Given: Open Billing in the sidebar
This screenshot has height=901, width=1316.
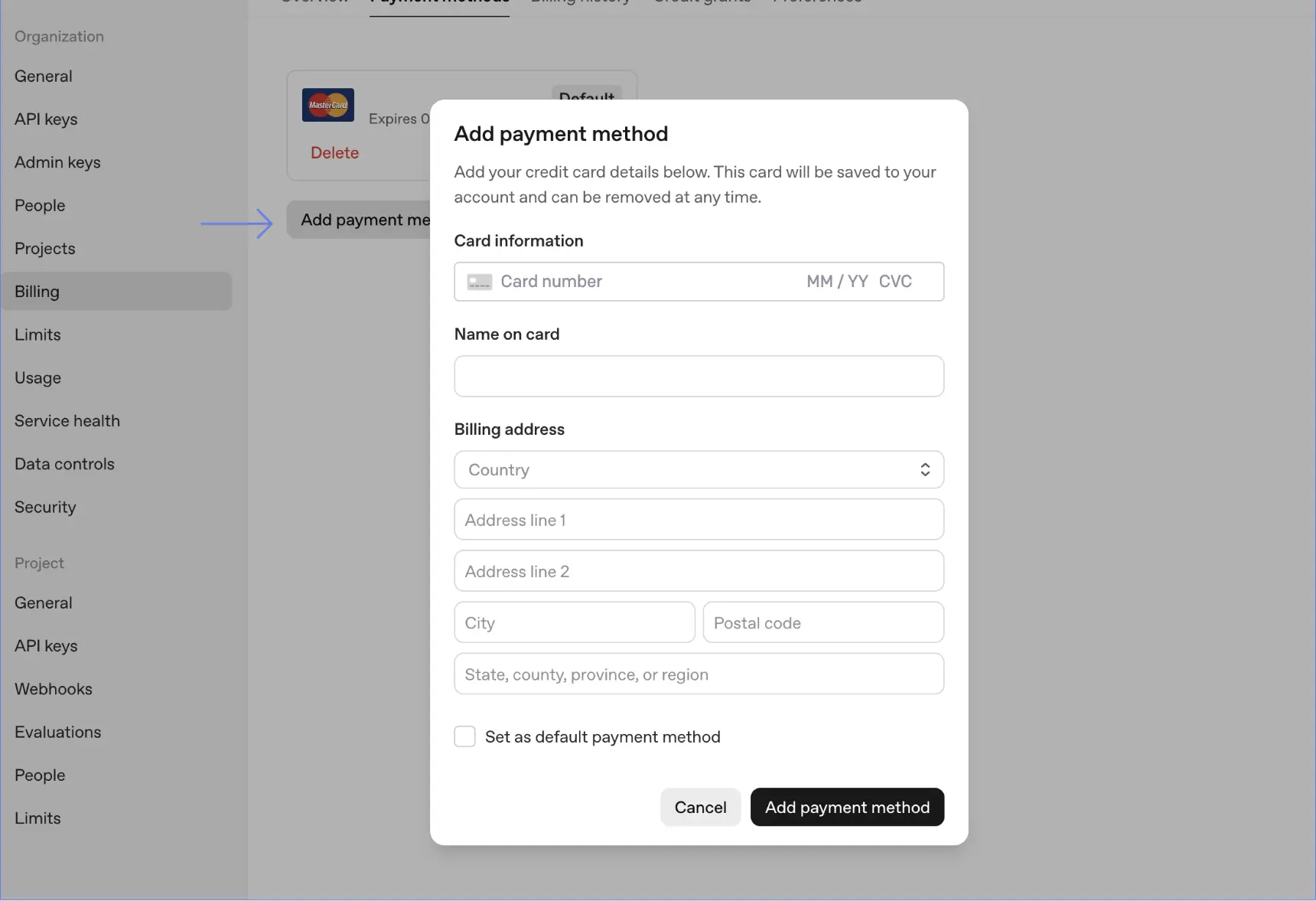Looking at the screenshot, I should [x=37, y=292].
